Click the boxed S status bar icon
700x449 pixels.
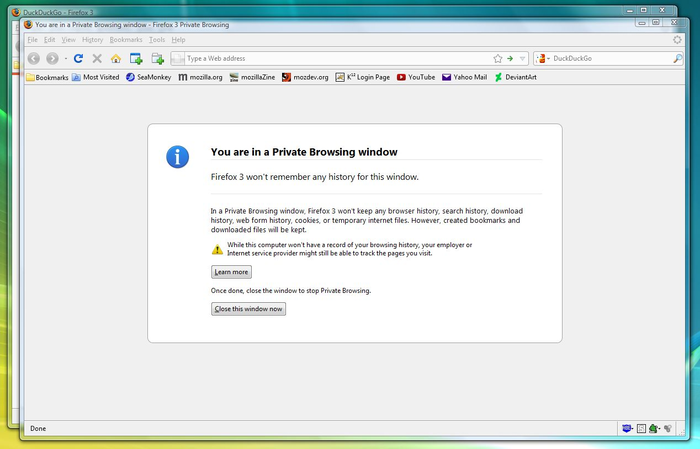click(641, 428)
